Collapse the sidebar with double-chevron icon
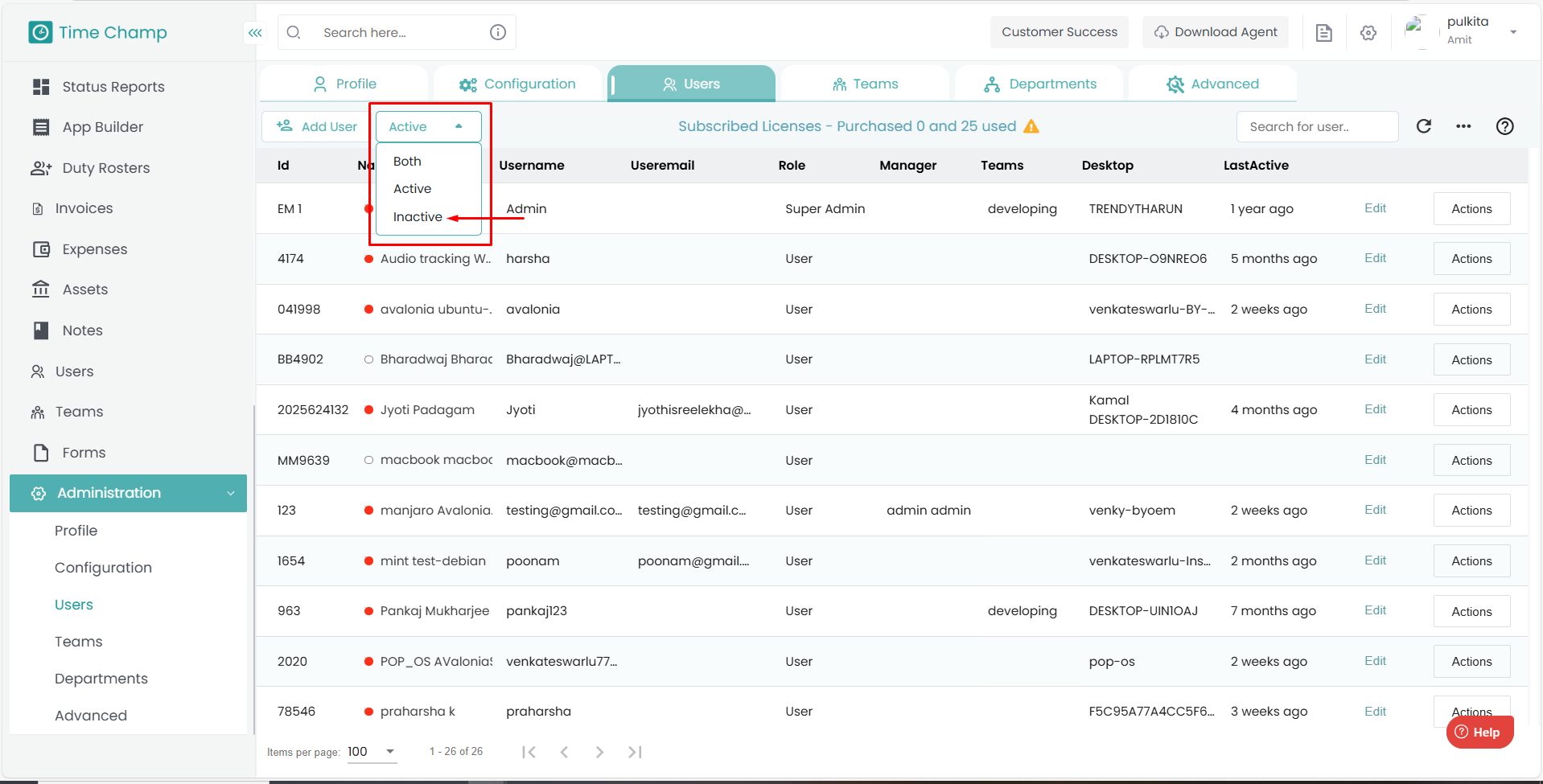1543x784 pixels. 255,33
